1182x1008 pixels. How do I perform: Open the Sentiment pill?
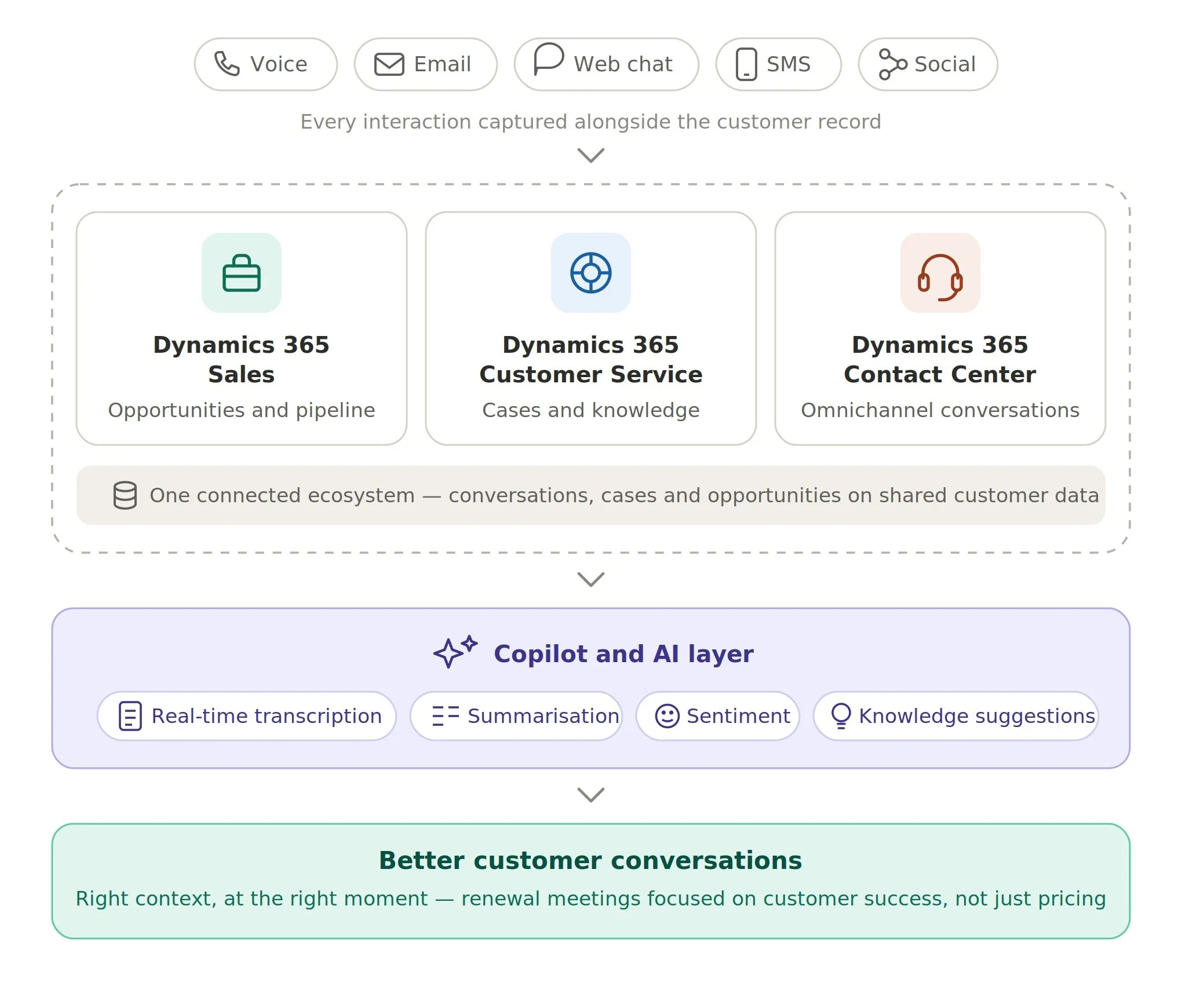[718, 716]
